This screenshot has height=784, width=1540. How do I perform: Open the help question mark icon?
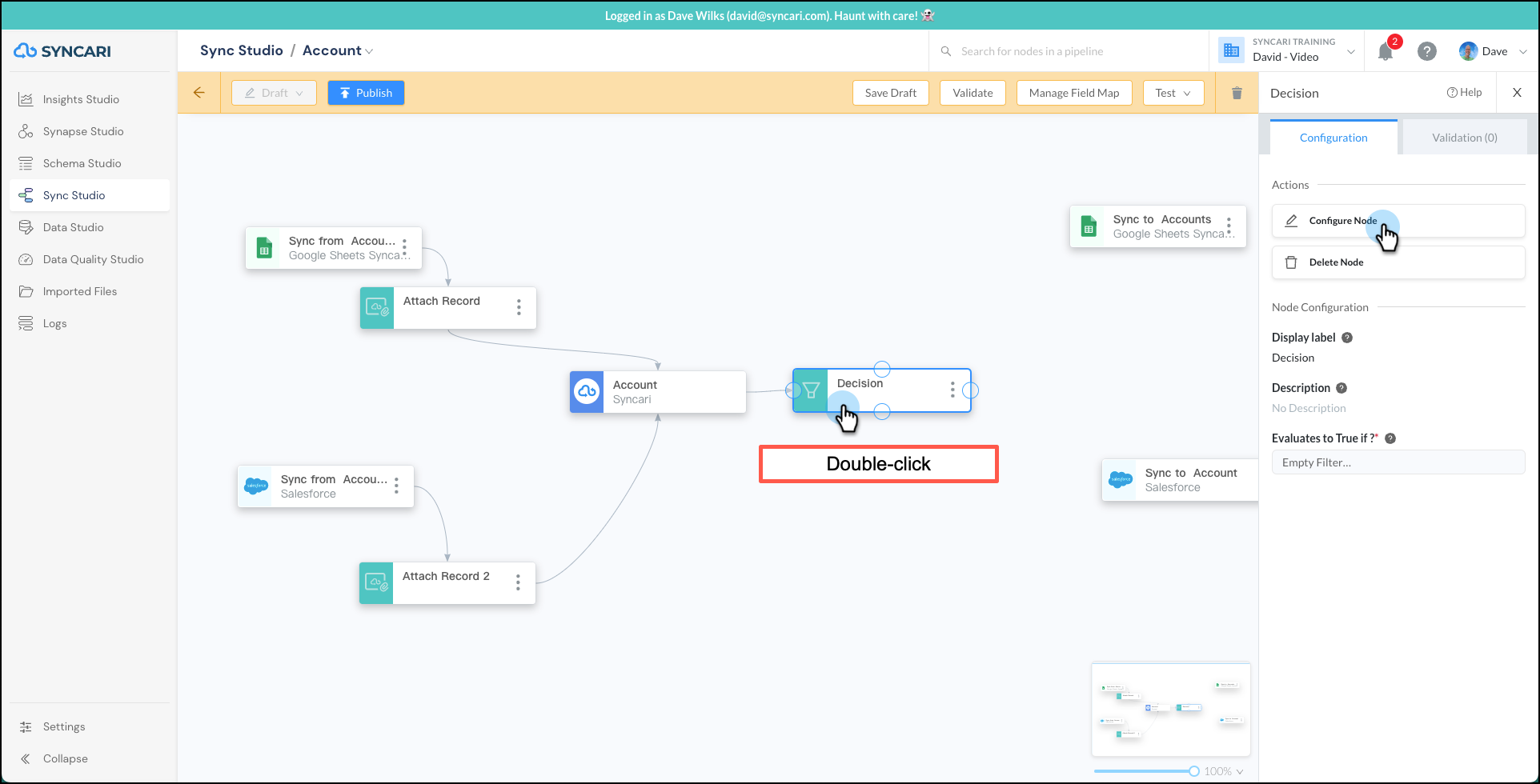[x=1426, y=51]
